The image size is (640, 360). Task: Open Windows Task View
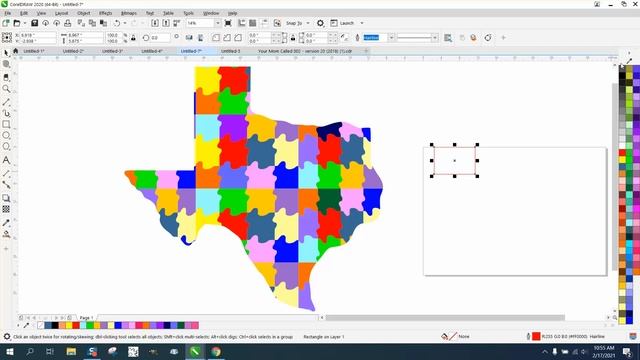(50, 351)
